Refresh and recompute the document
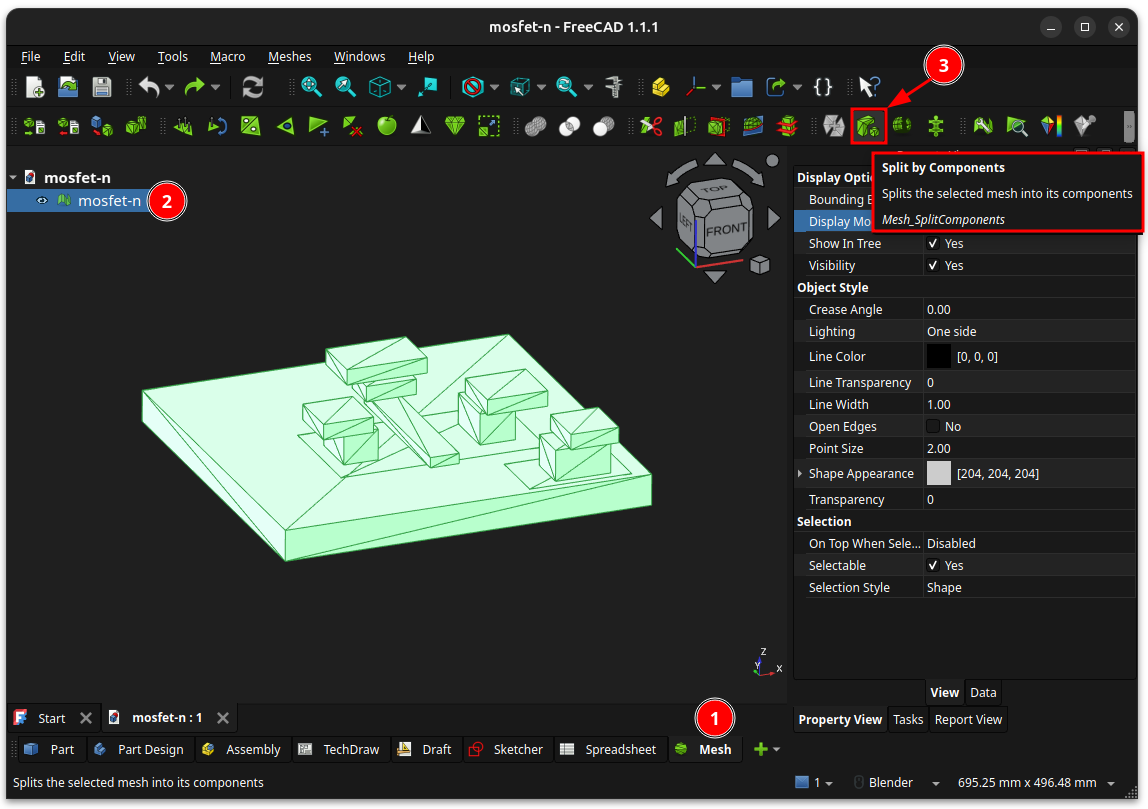Image resolution: width=1148 pixels, height=809 pixels. 253,87
